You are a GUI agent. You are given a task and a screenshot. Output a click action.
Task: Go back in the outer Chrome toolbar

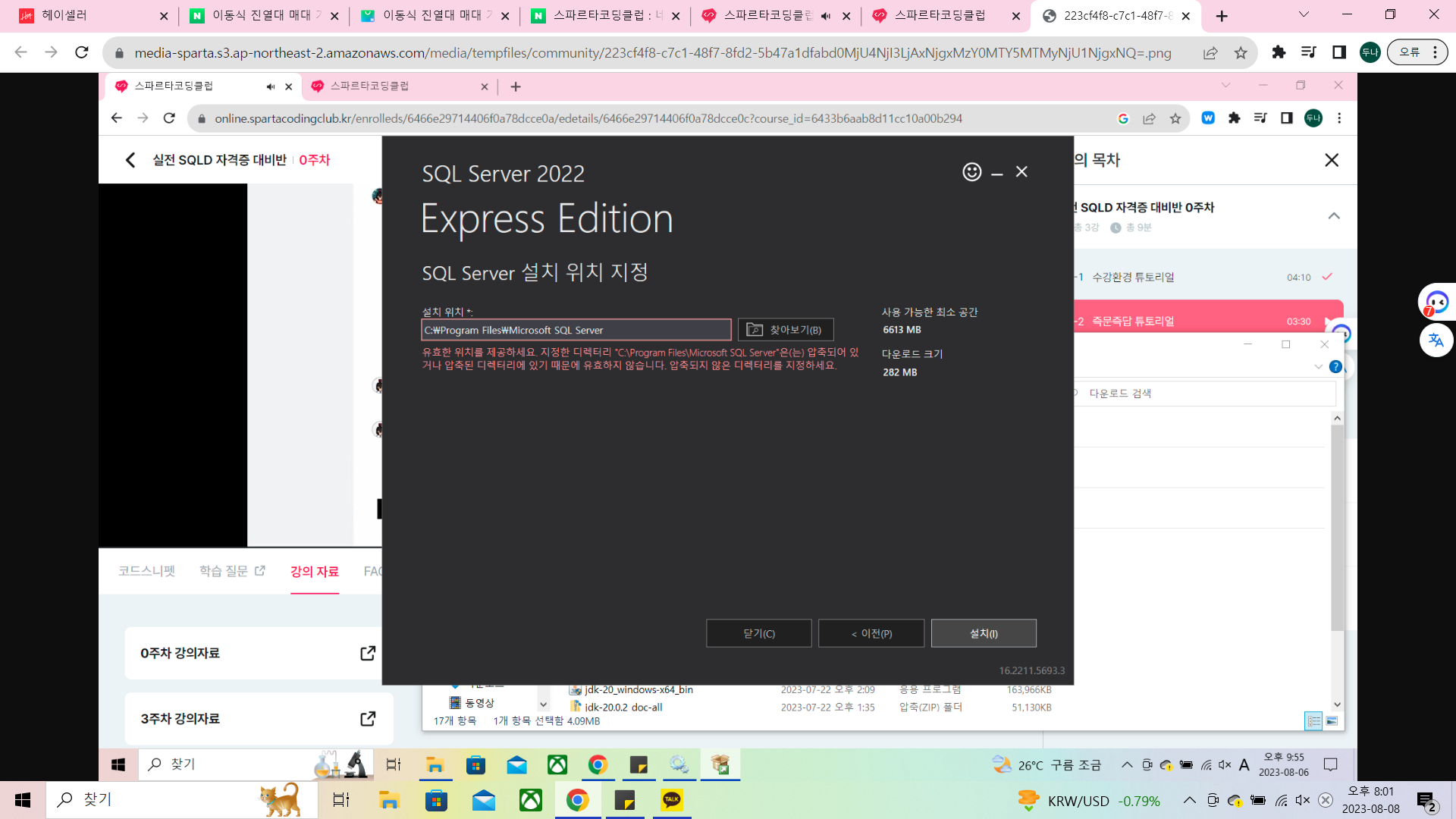pos(21,52)
